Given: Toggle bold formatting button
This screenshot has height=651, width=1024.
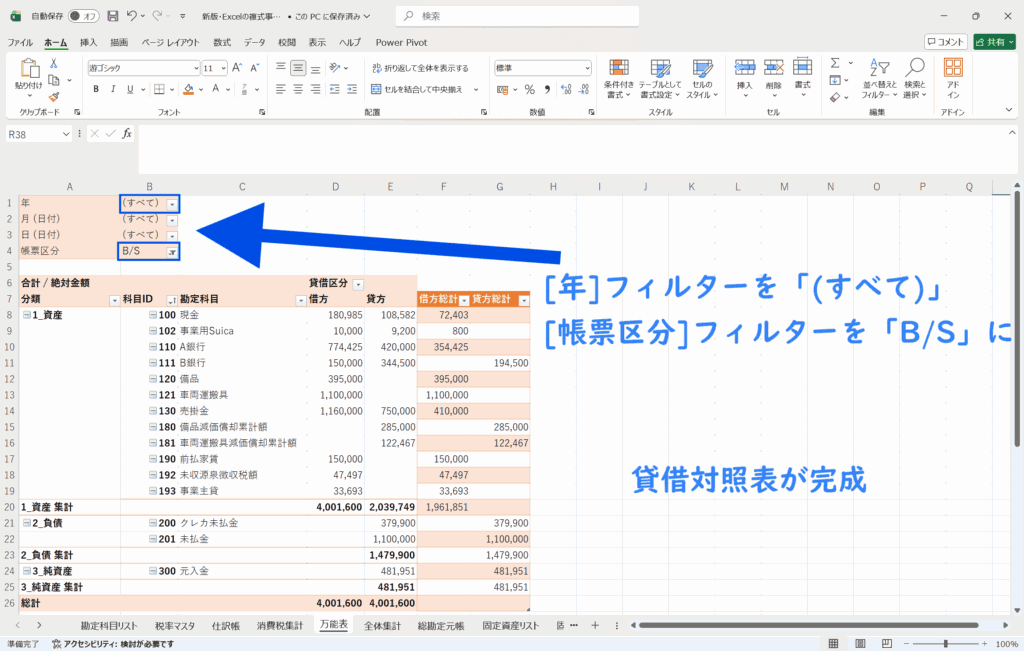Looking at the screenshot, I should 96,89.
